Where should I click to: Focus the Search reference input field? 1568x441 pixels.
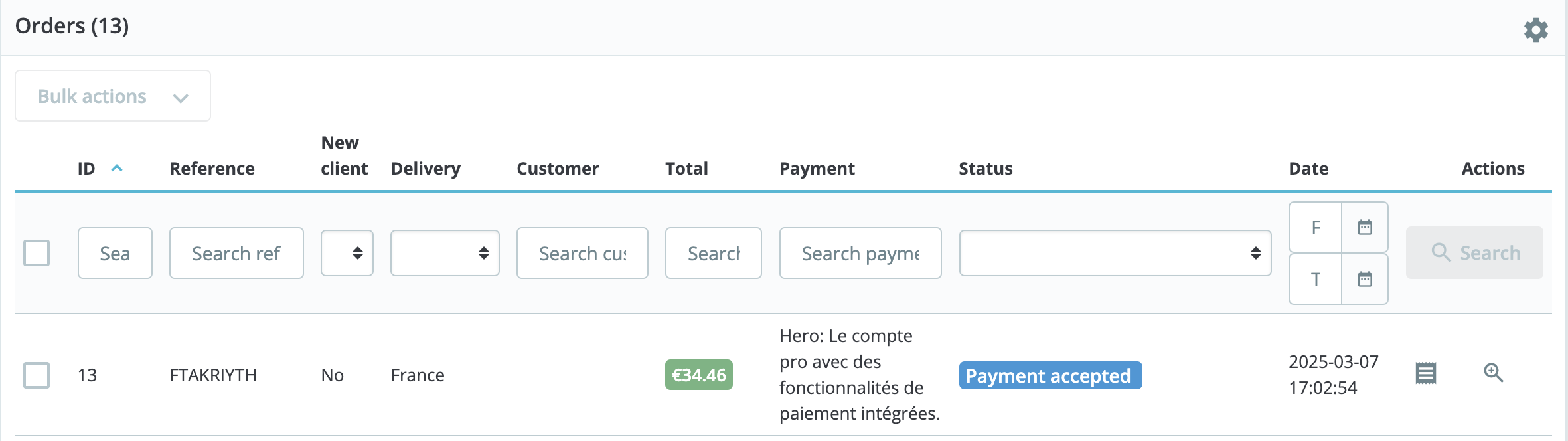click(x=236, y=253)
